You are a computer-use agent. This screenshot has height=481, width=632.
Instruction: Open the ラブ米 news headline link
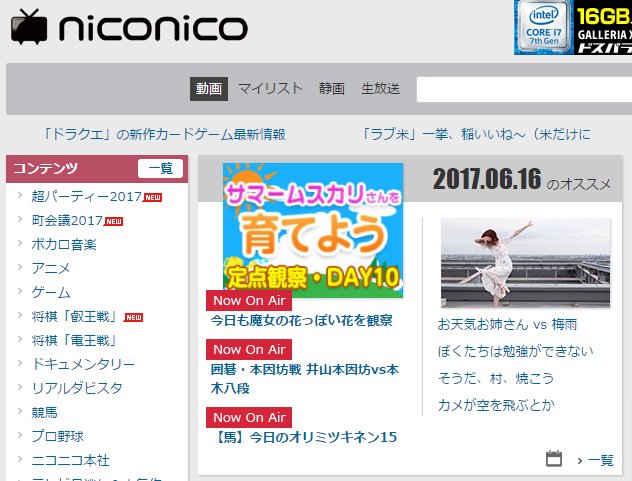pos(476,134)
